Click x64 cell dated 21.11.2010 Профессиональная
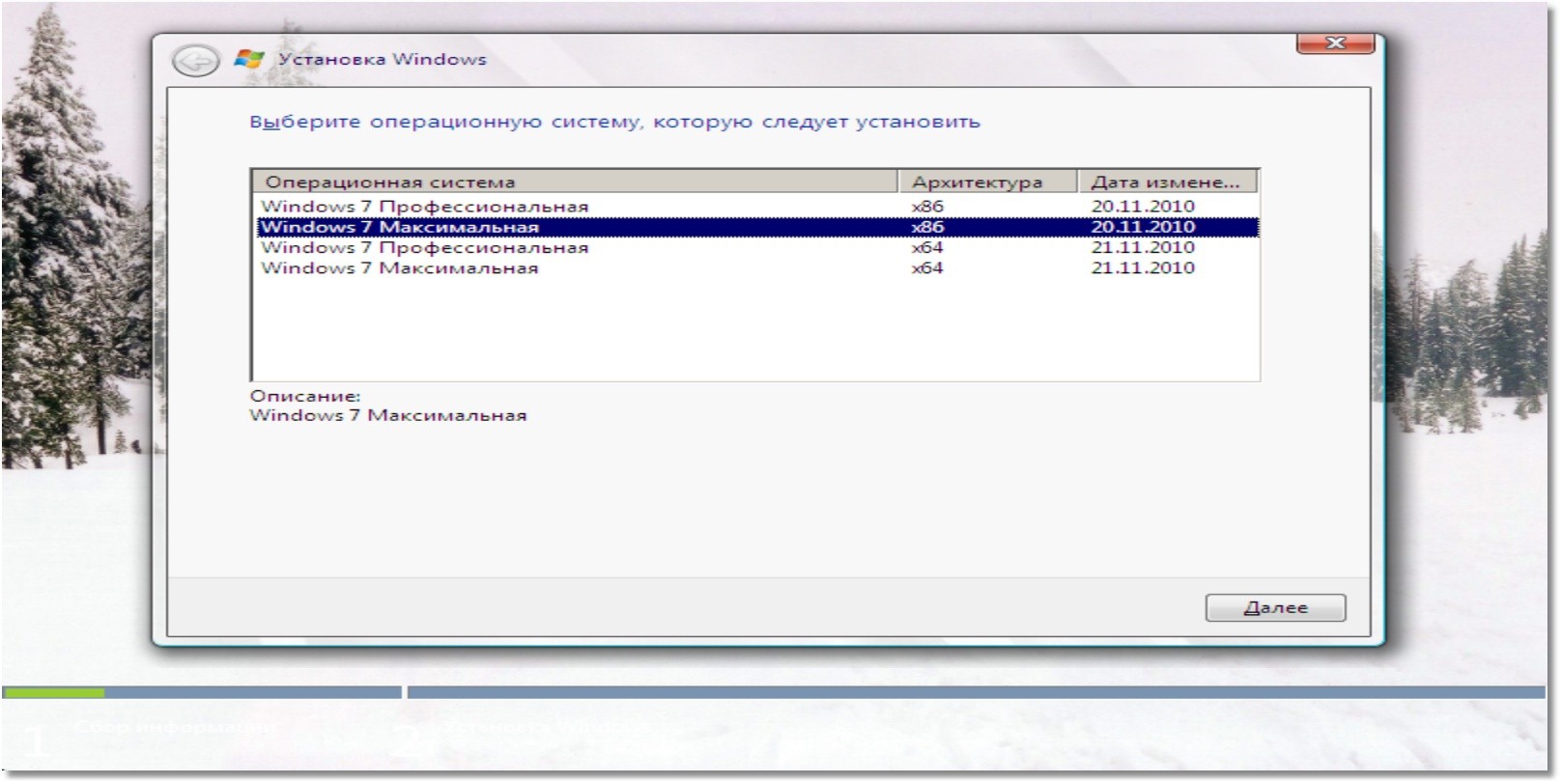The height and width of the screenshot is (784, 1561). [x=927, y=247]
